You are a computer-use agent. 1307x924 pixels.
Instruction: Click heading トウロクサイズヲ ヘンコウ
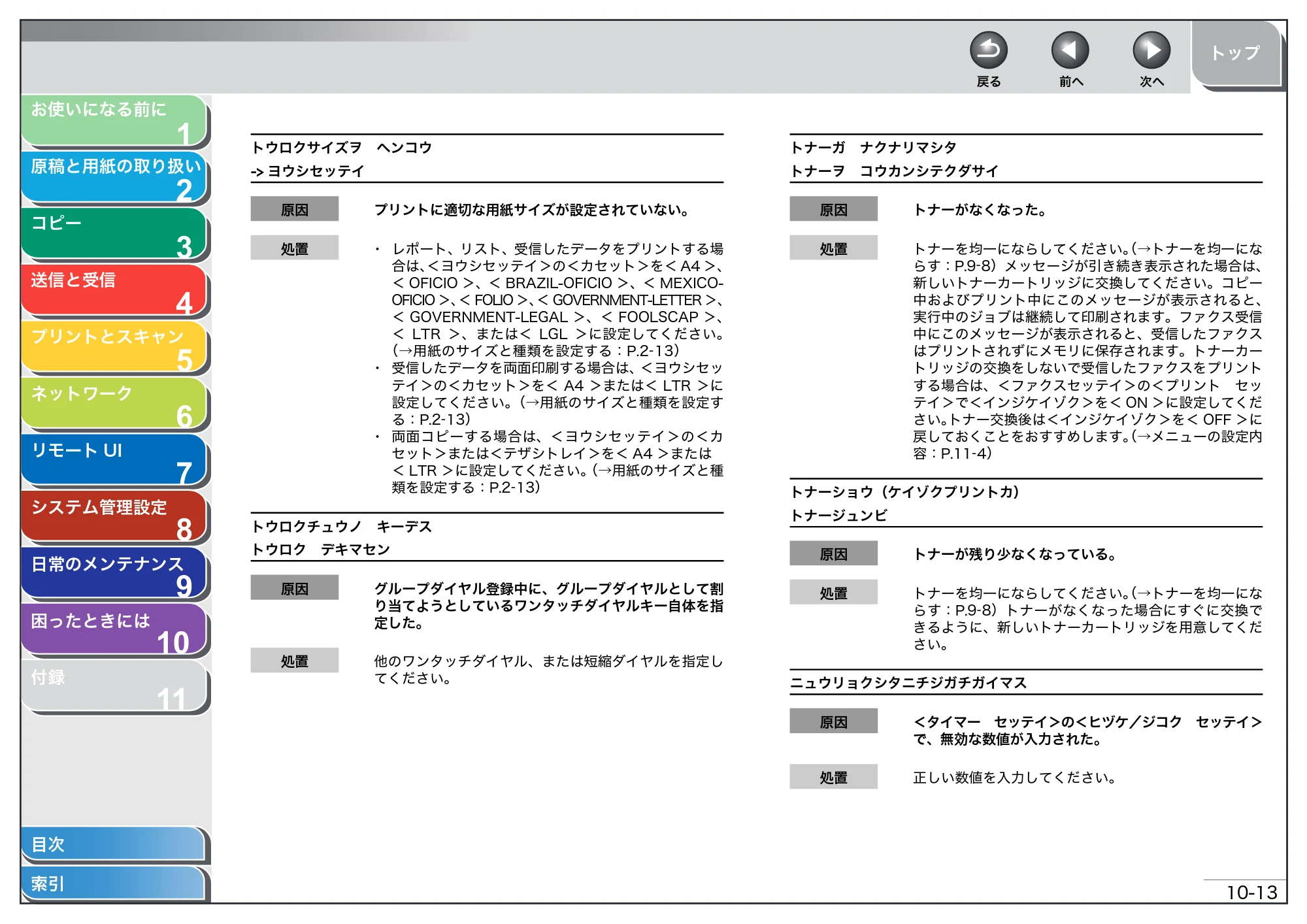[x=342, y=148]
